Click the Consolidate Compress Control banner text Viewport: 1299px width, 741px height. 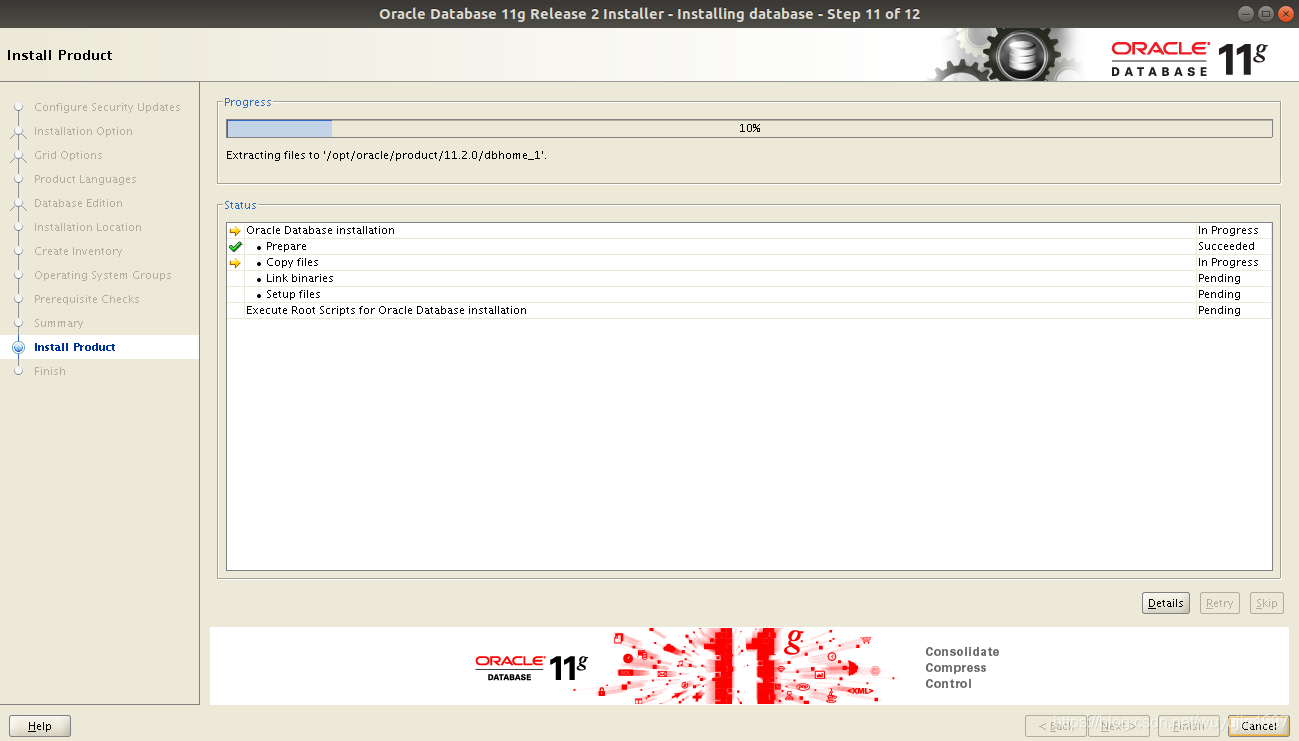click(962, 668)
